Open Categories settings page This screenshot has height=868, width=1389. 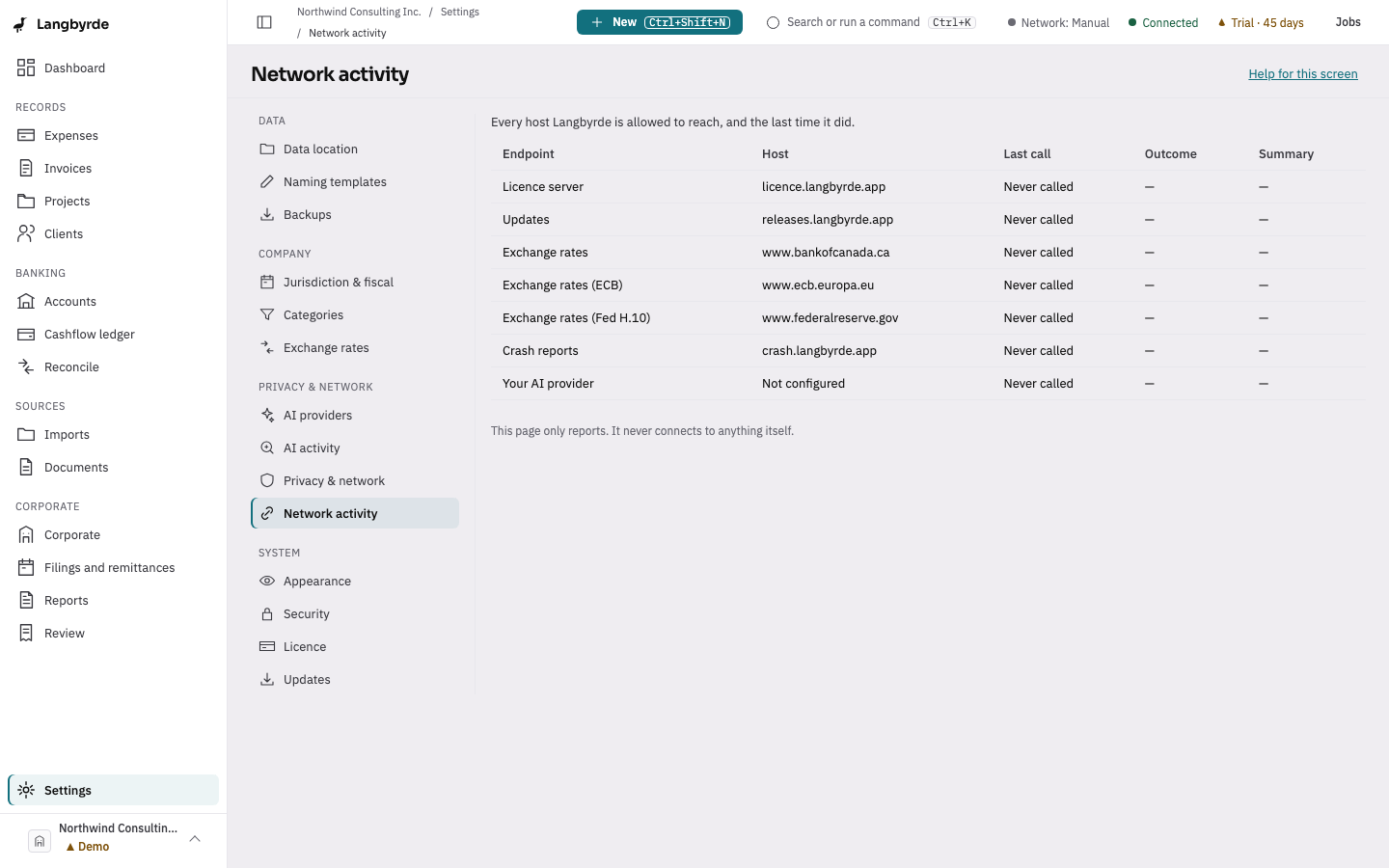click(355, 314)
